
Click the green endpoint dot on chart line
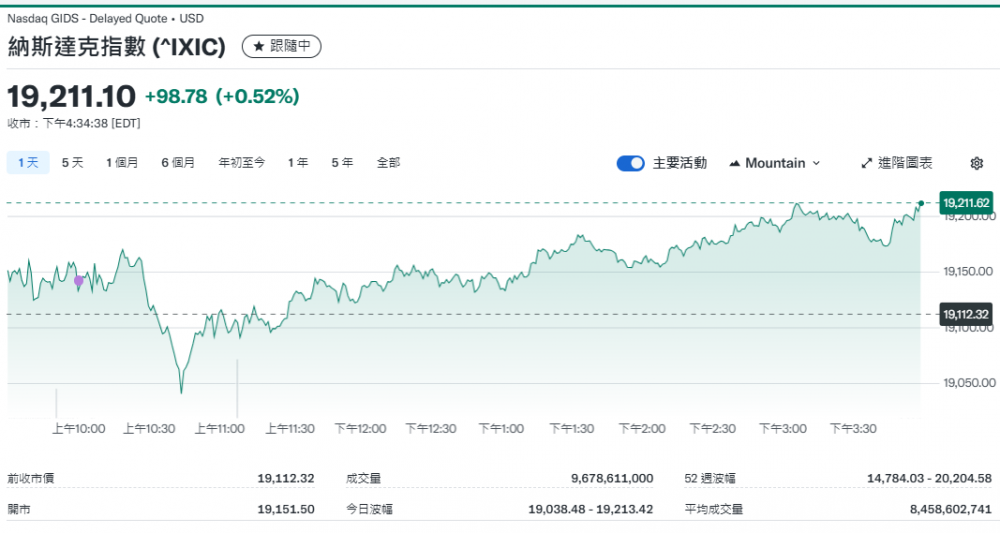coord(920,203)
